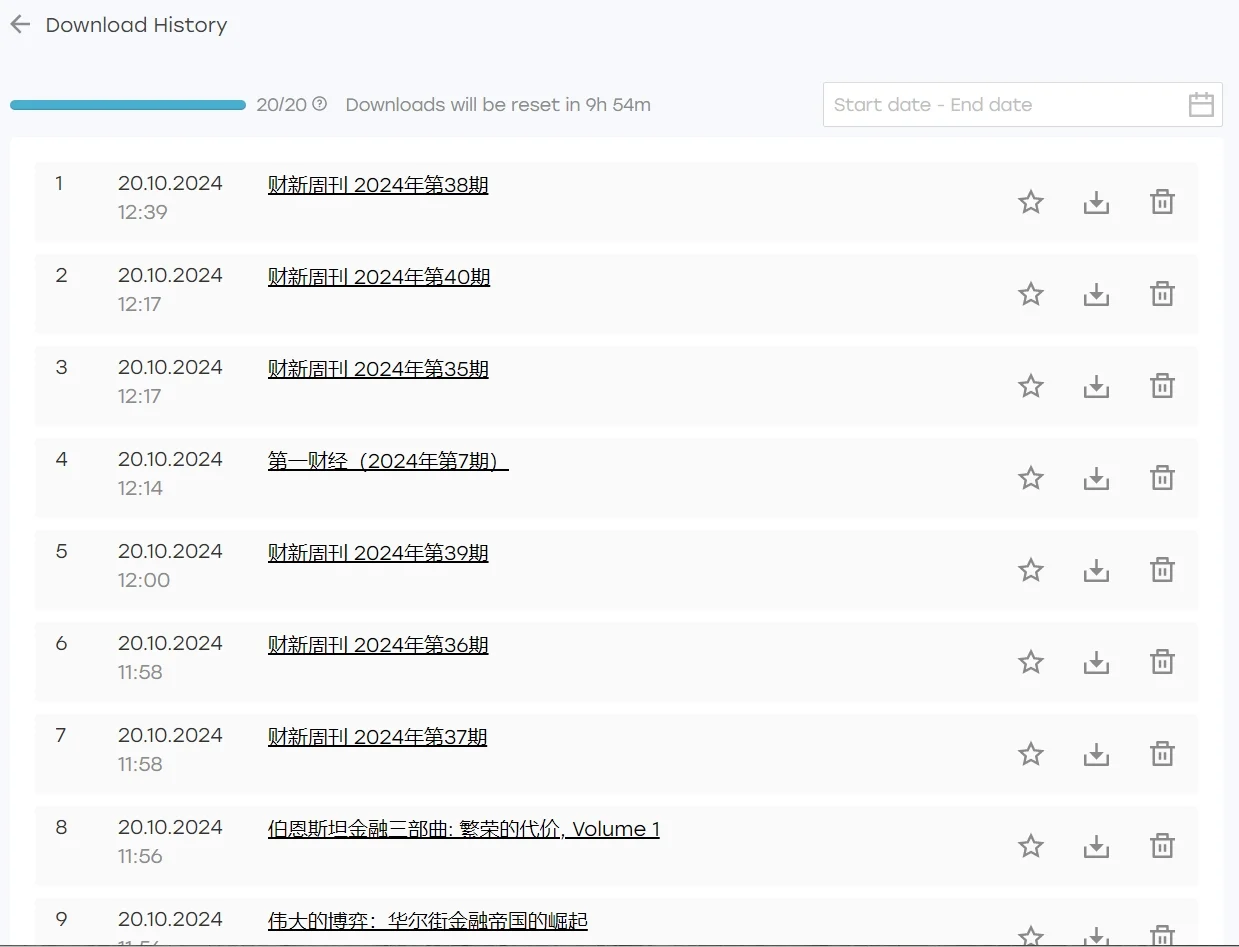Go back using the arrow beside Download History
The height and width of the screenshot is (947, 1239).
[20, 25]
